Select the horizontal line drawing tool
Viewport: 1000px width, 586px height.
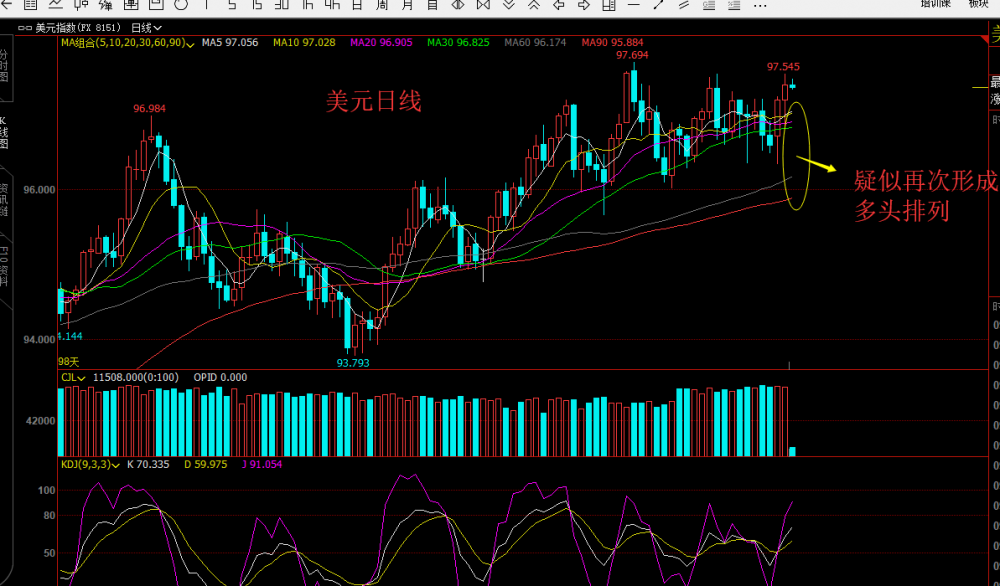point(633,4)
